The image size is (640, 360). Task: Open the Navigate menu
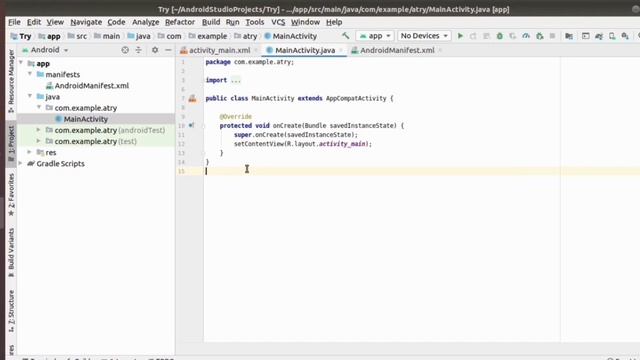click(86, 22)
